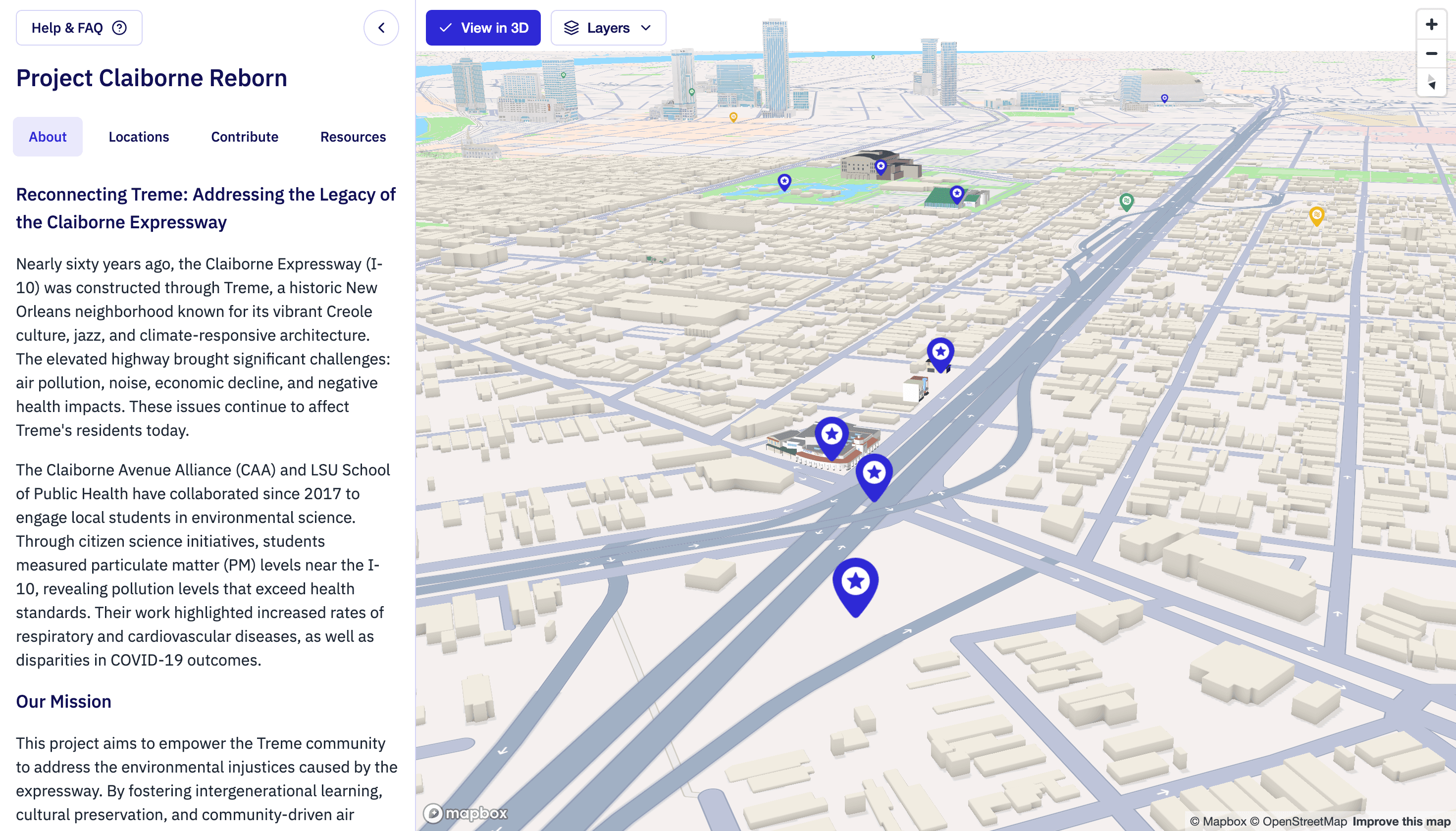Switch to the About tab
This screenshot has height=831, width=1456.
(48, 137)
